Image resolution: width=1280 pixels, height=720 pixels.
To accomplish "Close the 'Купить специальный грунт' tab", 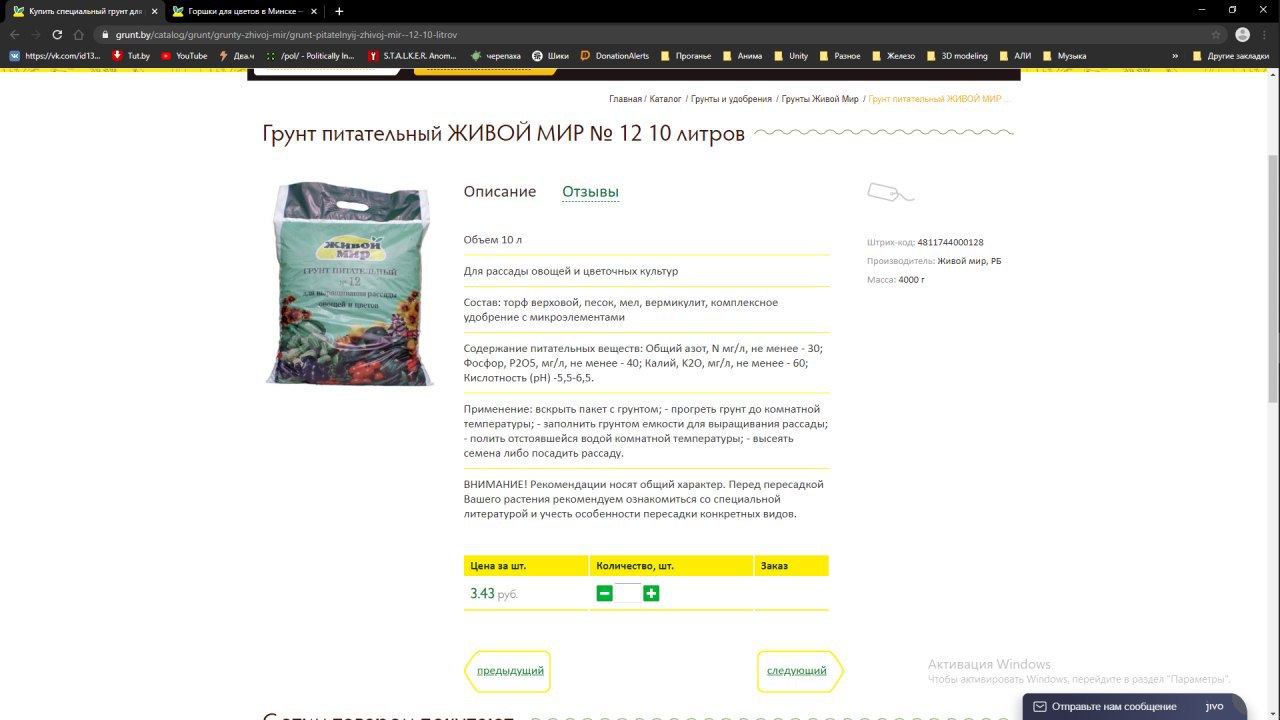I will (x=154, y=11).
